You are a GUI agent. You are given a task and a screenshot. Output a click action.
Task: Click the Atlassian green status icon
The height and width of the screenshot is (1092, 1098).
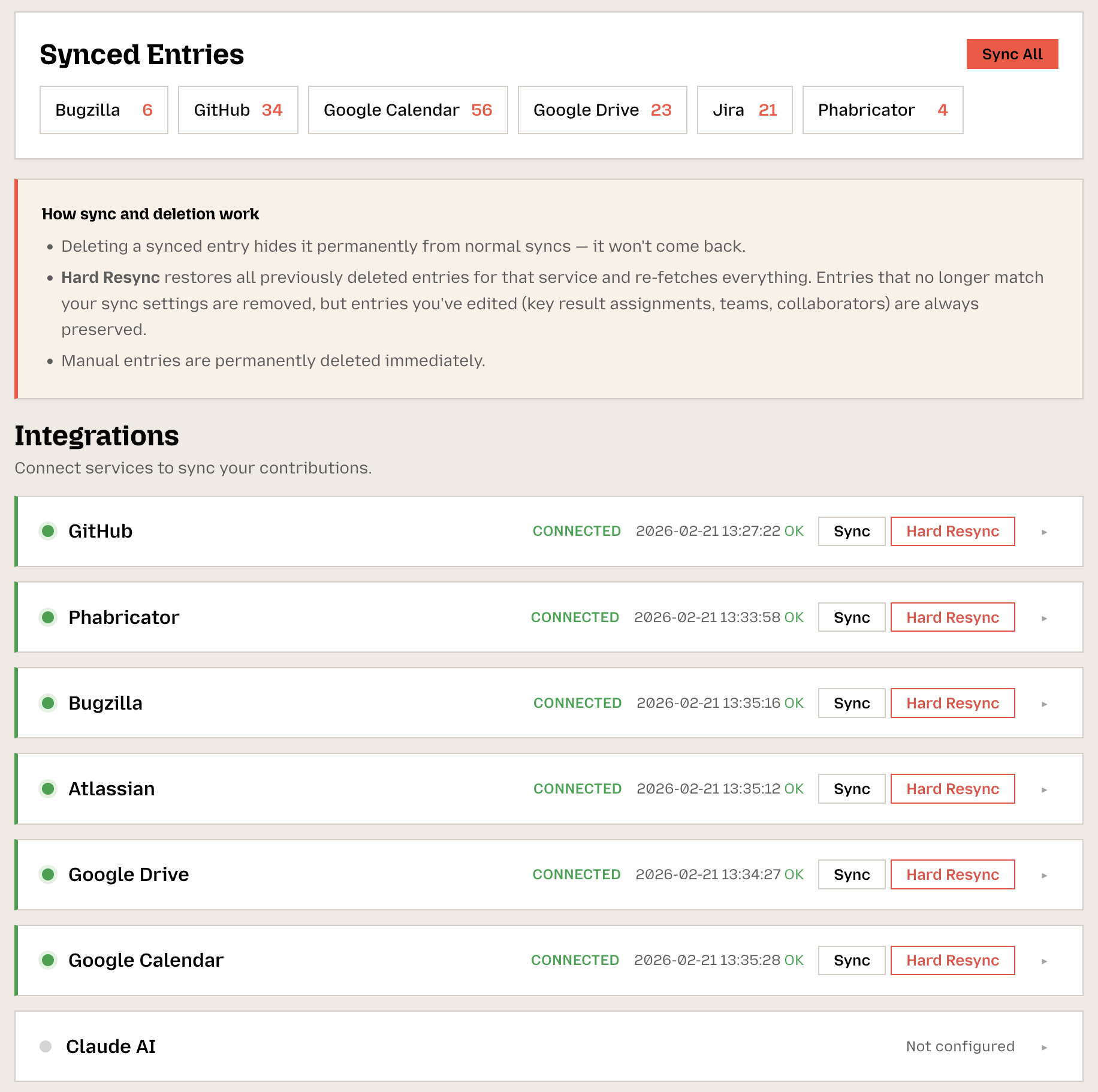pos(48,789)
